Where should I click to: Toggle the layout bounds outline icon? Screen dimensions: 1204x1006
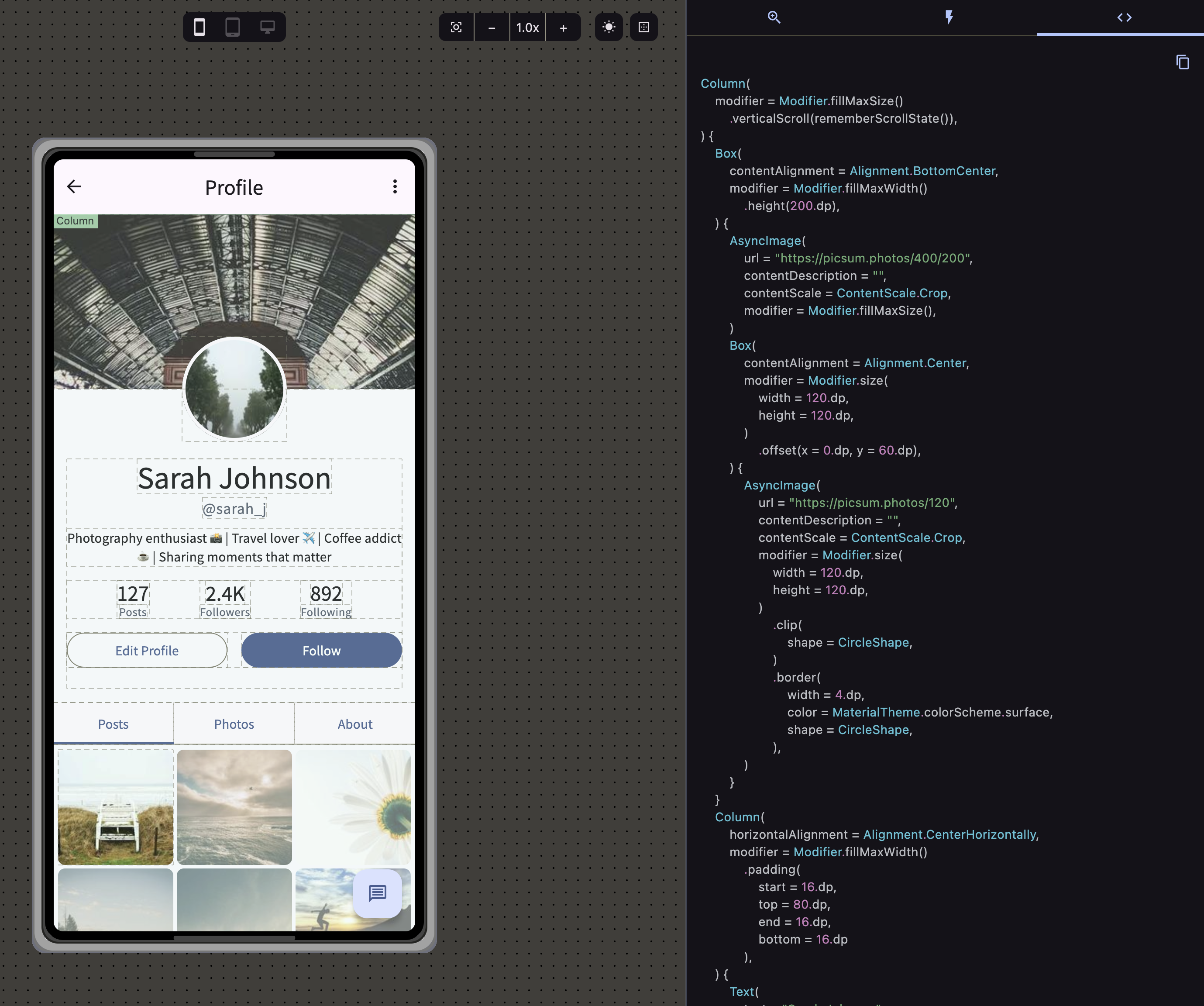tap(644, 27)
